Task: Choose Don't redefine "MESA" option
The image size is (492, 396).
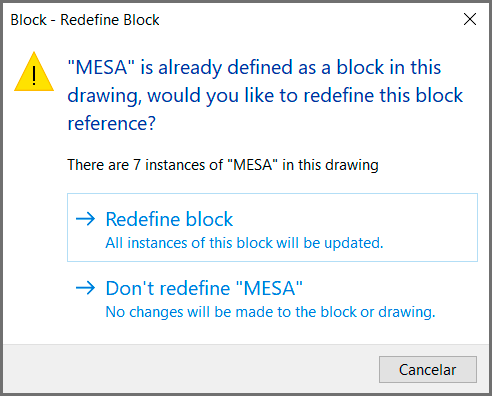Action: click(272, 299)
